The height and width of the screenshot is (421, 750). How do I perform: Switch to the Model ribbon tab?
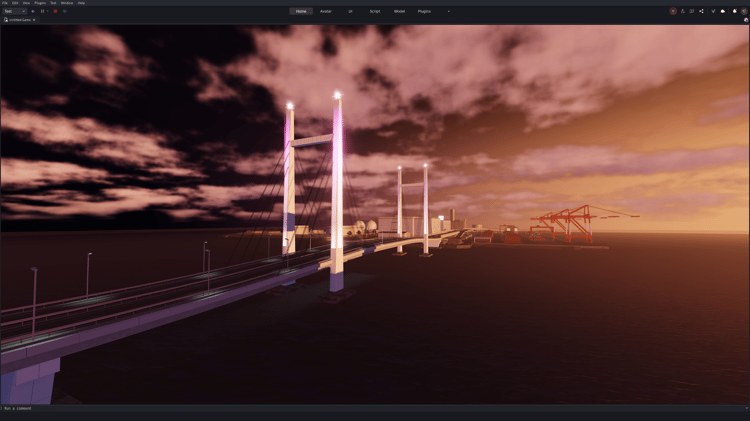coord(399,11)
